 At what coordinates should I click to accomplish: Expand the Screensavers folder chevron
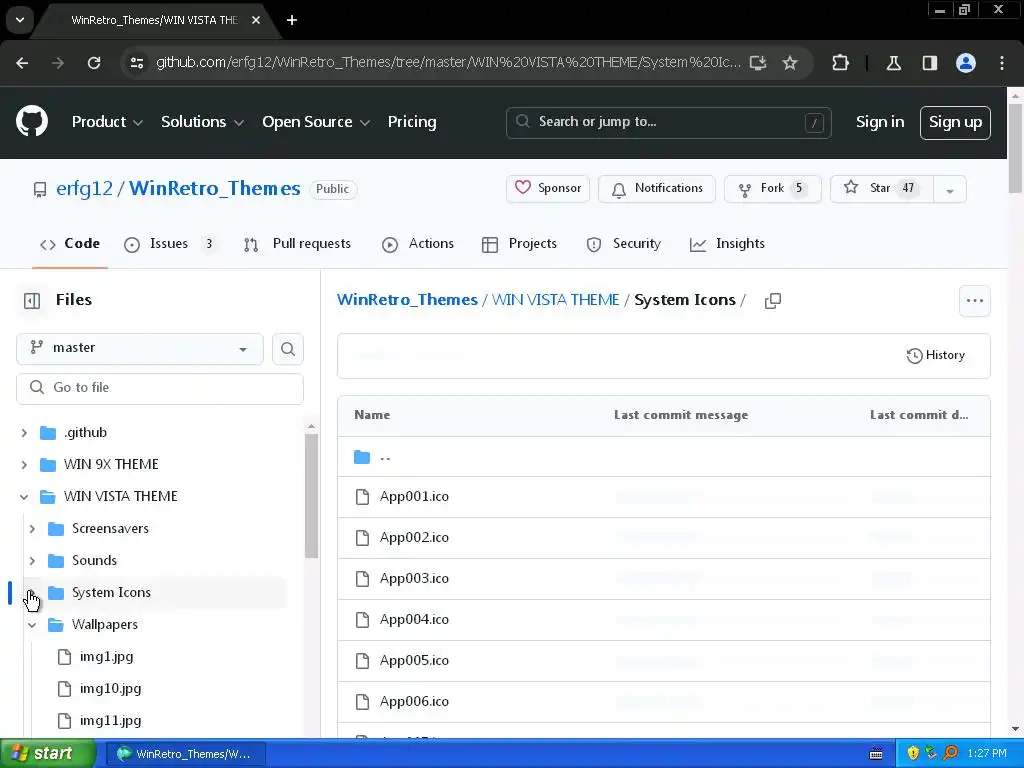click(32, 529)
